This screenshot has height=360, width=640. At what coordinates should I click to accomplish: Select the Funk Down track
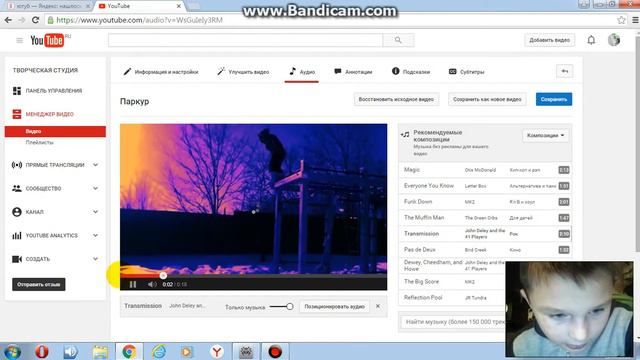485,202
